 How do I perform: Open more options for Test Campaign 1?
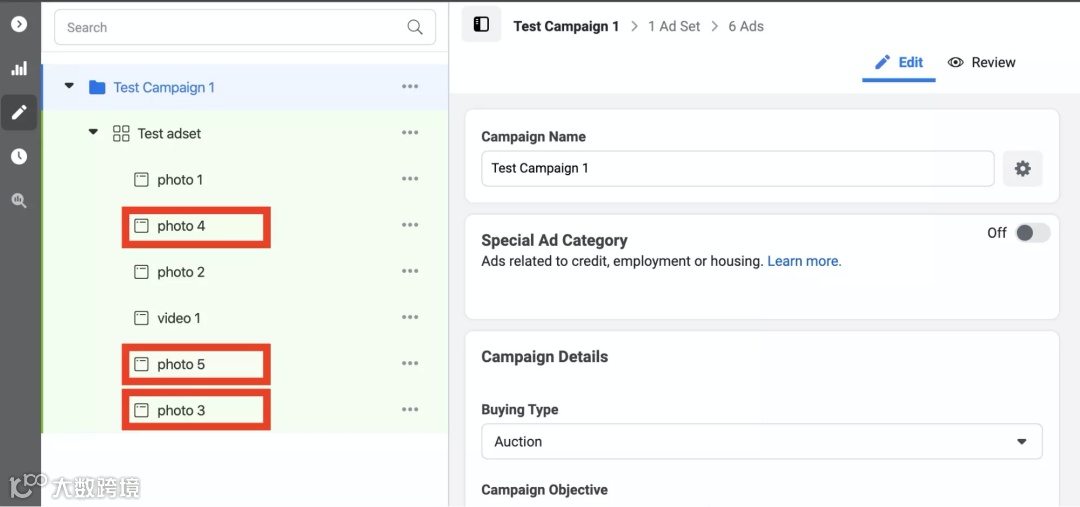410,87
